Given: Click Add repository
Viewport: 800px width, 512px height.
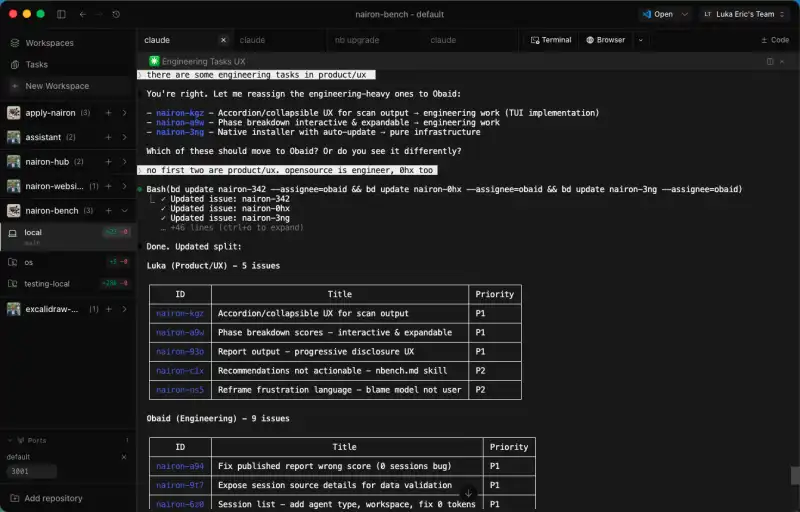Looking at the screenshot, I should click(46, 498).
